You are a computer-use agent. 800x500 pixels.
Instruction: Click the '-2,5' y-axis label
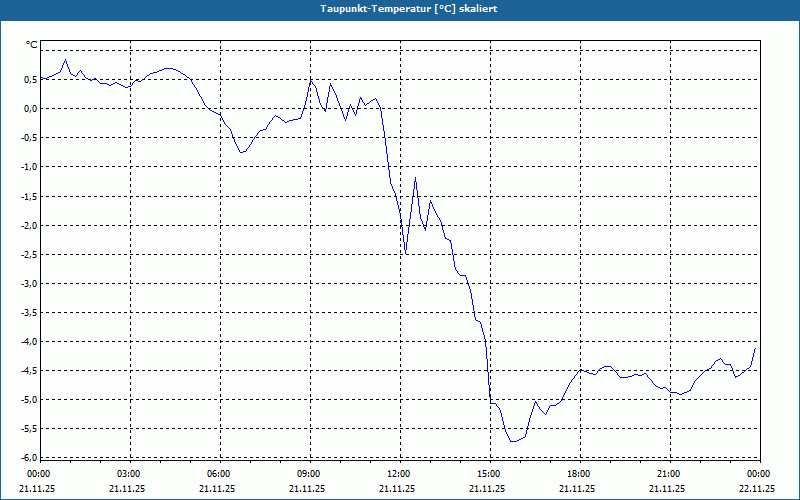coord(30,254)
